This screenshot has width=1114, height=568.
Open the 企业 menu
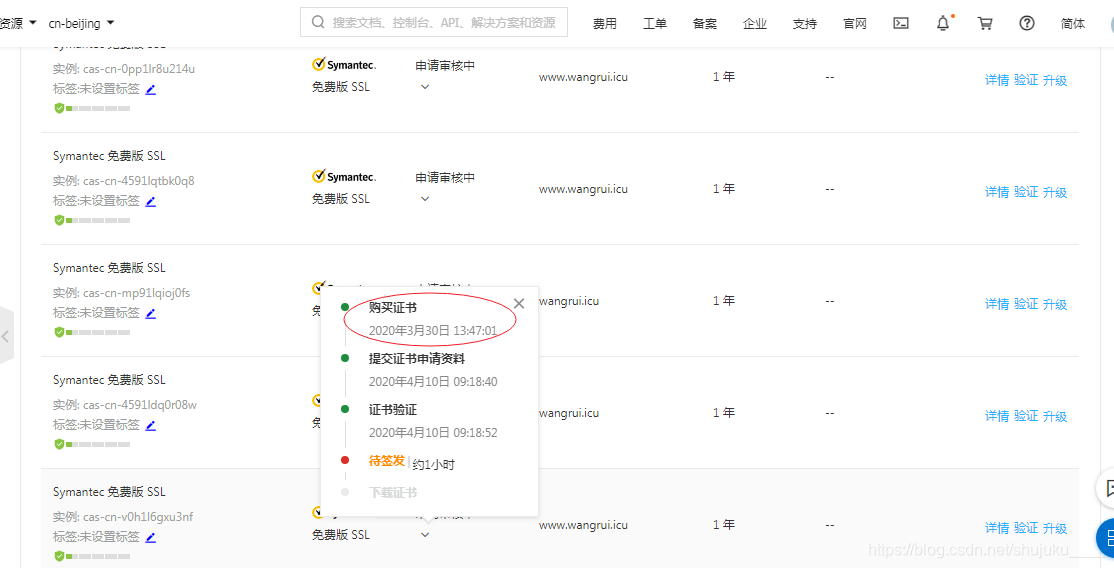[755, 23]
